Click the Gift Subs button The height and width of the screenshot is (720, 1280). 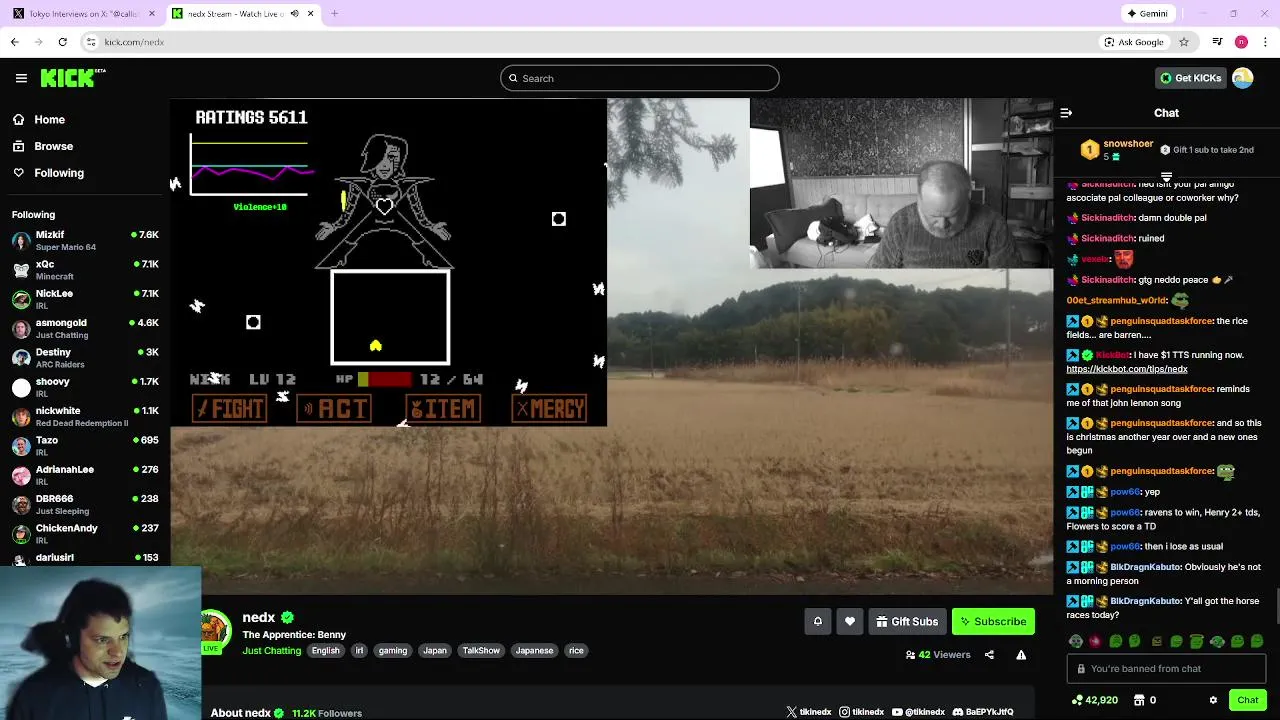point(907,621)
